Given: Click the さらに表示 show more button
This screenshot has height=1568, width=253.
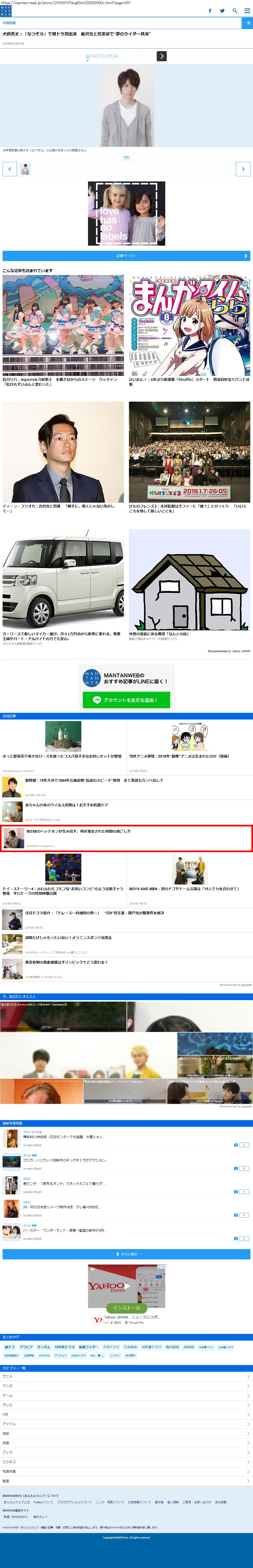Looking at the screenshot, I should 126,1255.
